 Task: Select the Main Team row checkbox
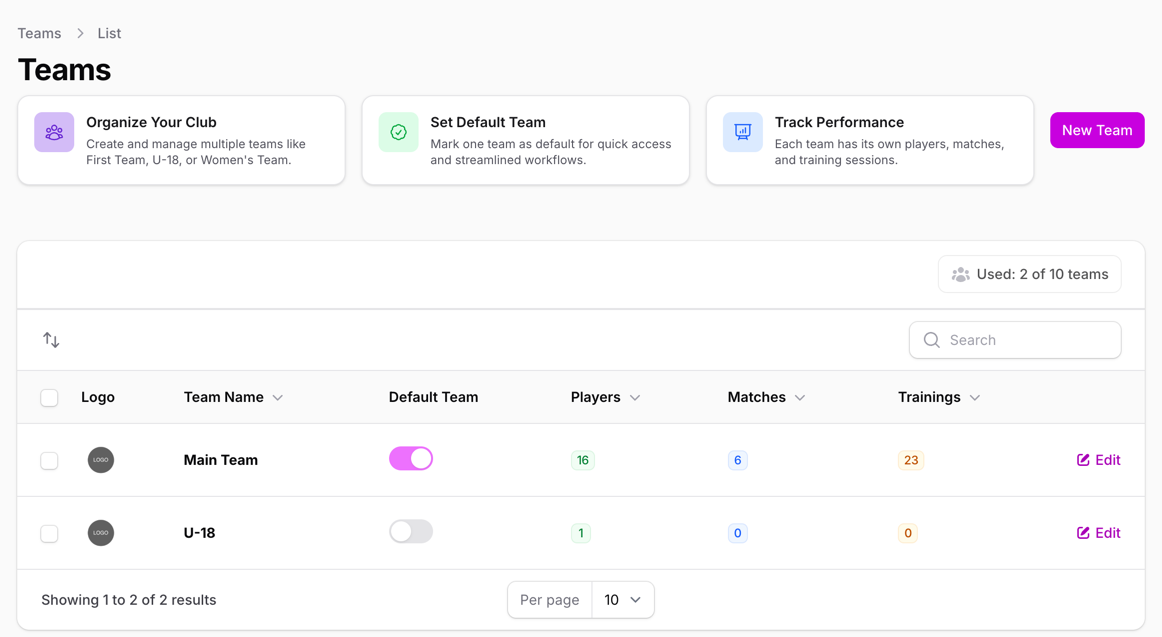[49, 461]
